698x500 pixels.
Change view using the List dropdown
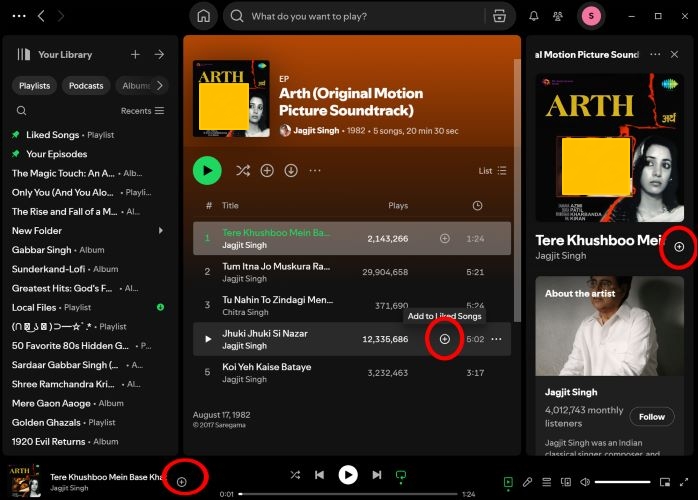click(x=492, y=171)
